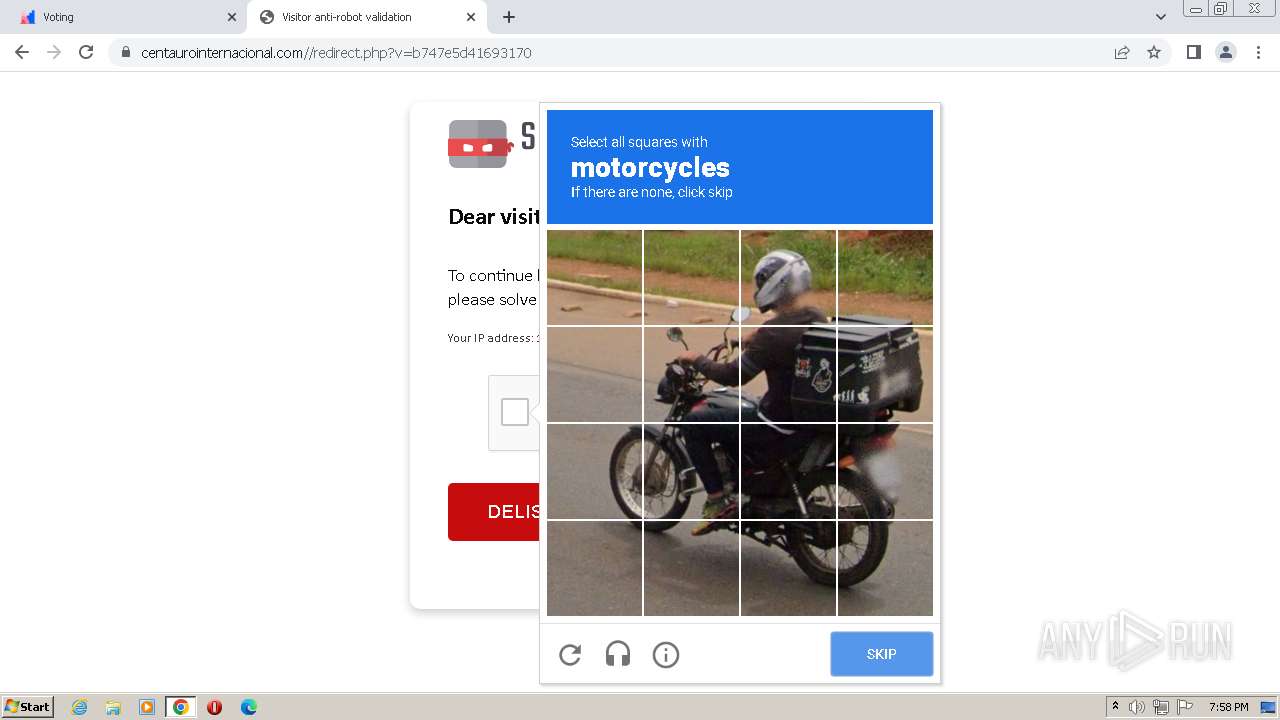Select the tile showing the rider's shoe on footpeg
The height and width of the screenshot is (720, 1280).
point(691,569)
